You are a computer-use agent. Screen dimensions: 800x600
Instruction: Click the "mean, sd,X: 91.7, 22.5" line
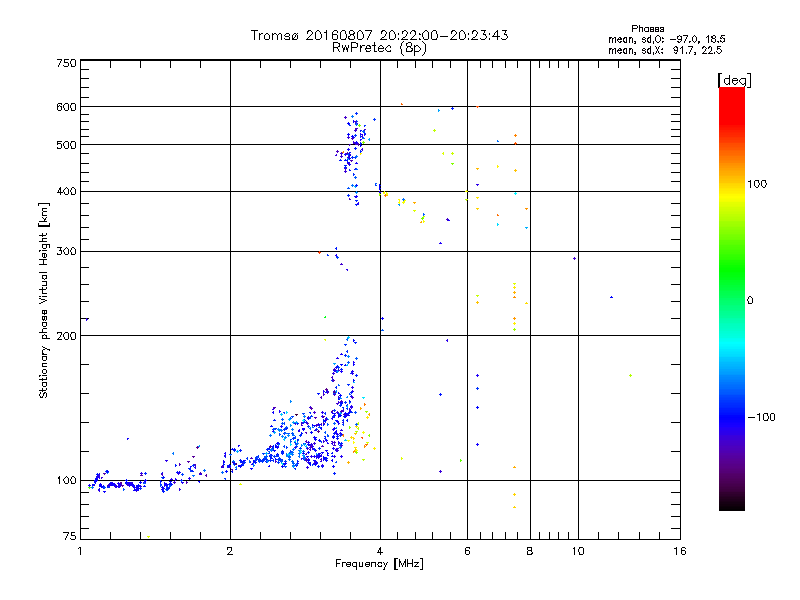click(665, 50)
